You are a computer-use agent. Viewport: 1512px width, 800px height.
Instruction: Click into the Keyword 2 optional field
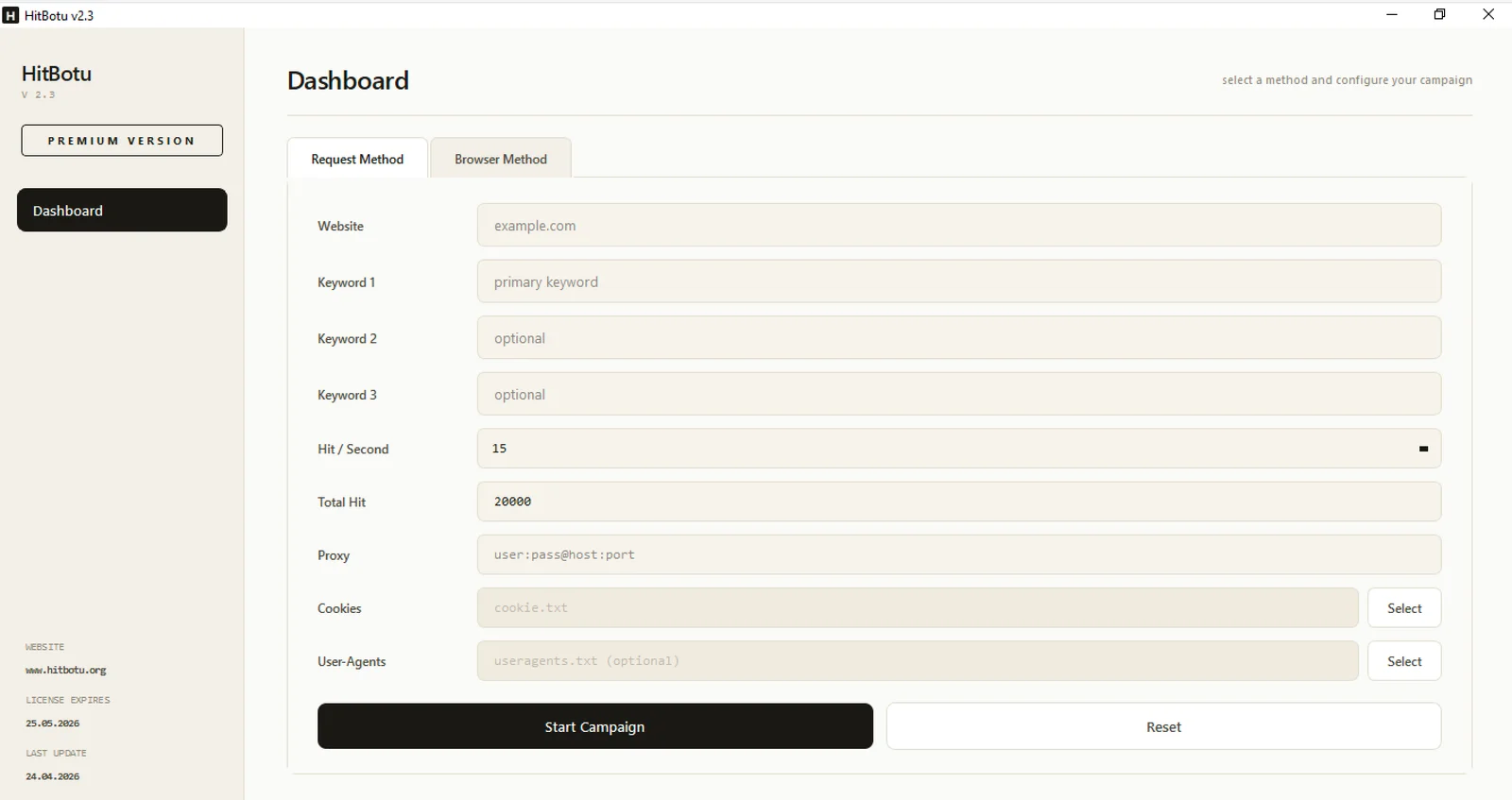959,338
